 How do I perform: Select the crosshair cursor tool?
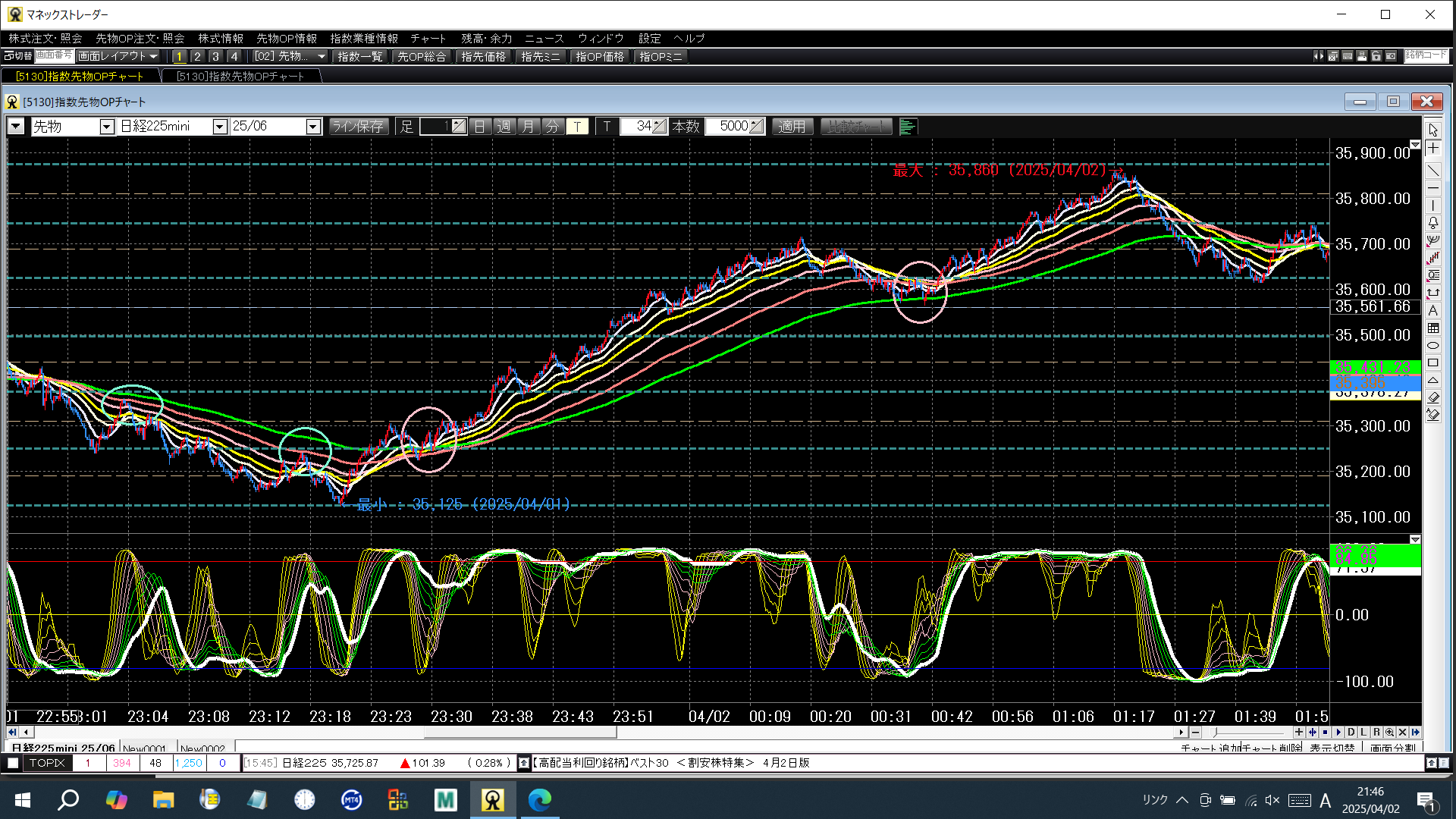point(1432,149)
